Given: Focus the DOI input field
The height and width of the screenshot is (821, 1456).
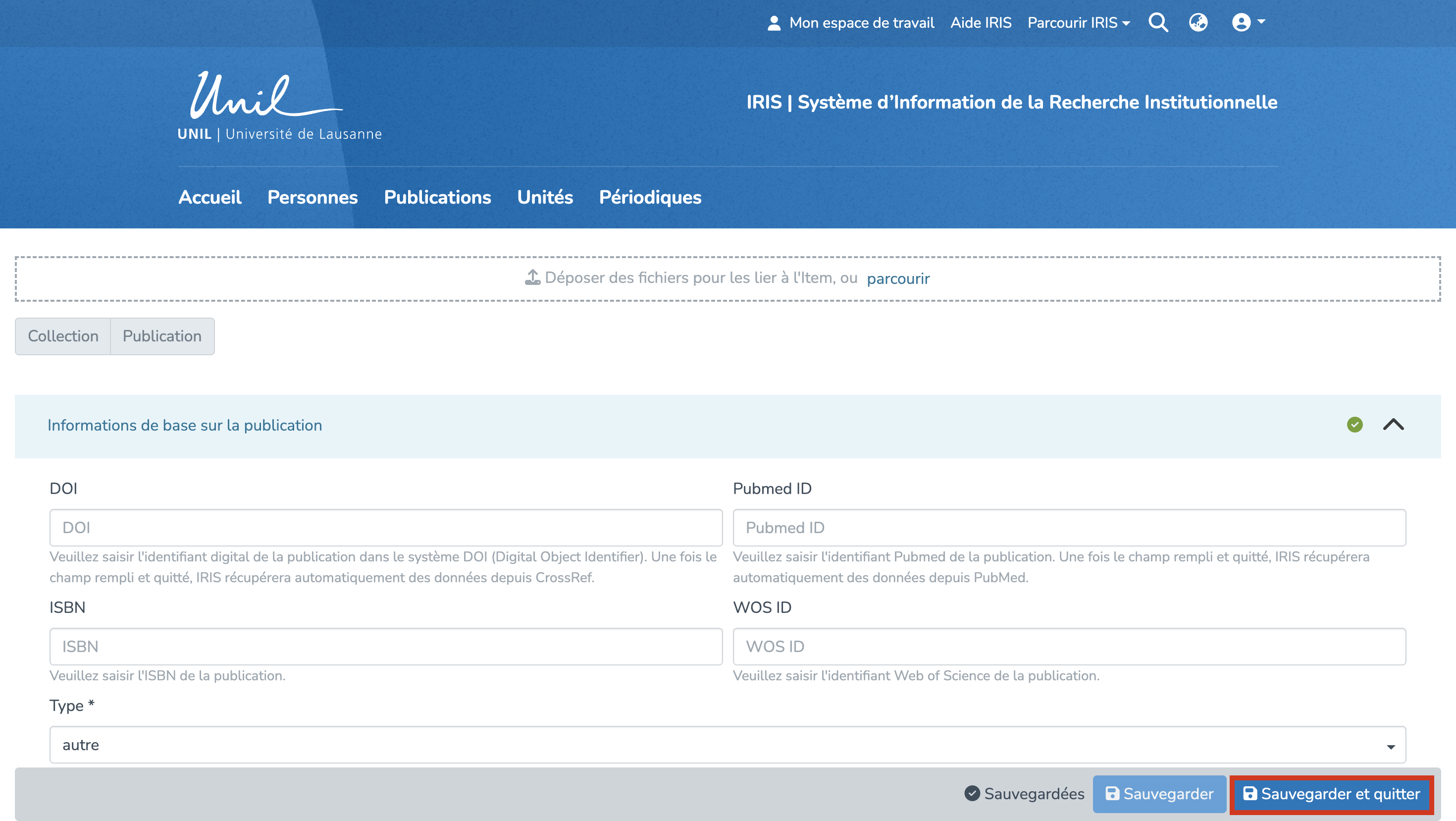Looking at the screenshot, I should click(385, 528).
